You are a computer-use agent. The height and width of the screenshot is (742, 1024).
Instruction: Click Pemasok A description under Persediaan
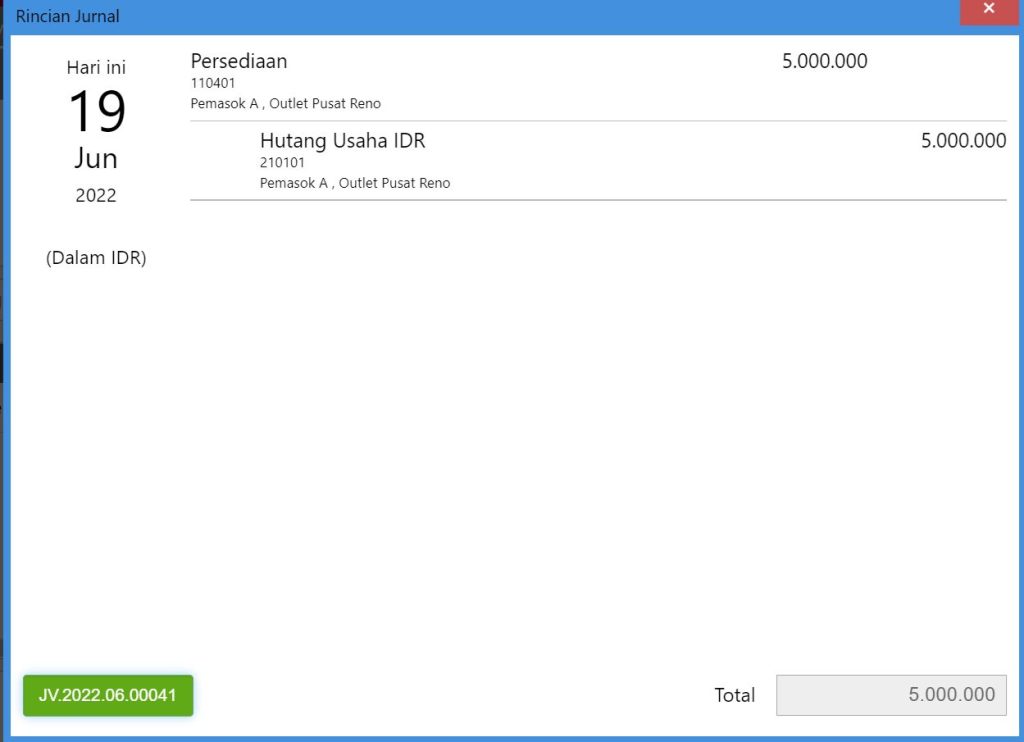click(285, 104)
